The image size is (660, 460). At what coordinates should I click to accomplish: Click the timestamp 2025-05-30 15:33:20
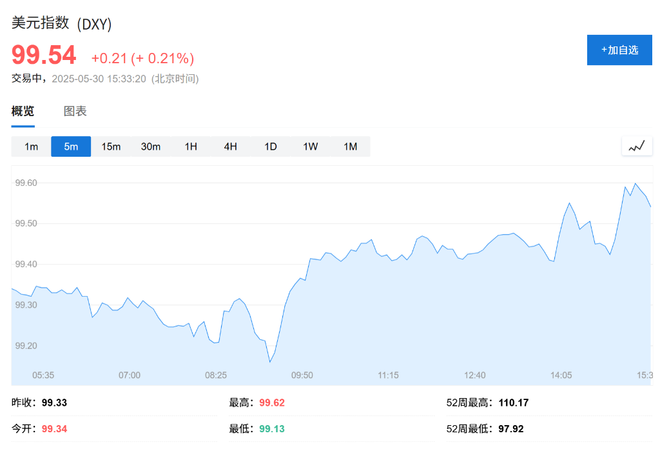pos(99,79)
